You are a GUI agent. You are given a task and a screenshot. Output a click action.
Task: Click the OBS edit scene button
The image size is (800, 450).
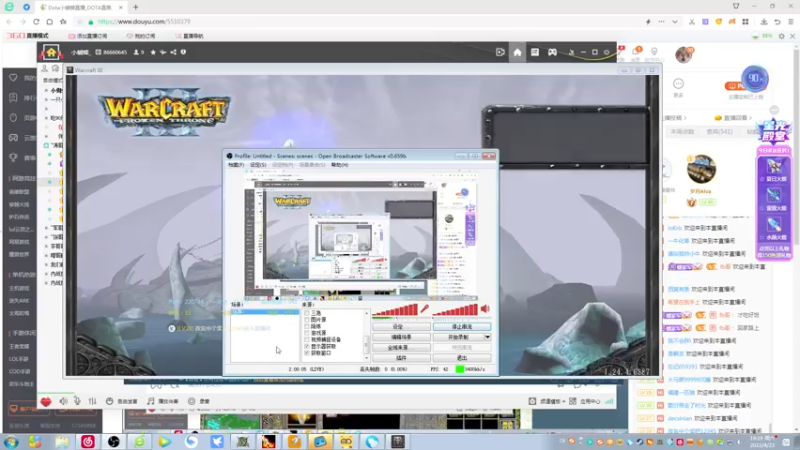click(x=401, y=337)
